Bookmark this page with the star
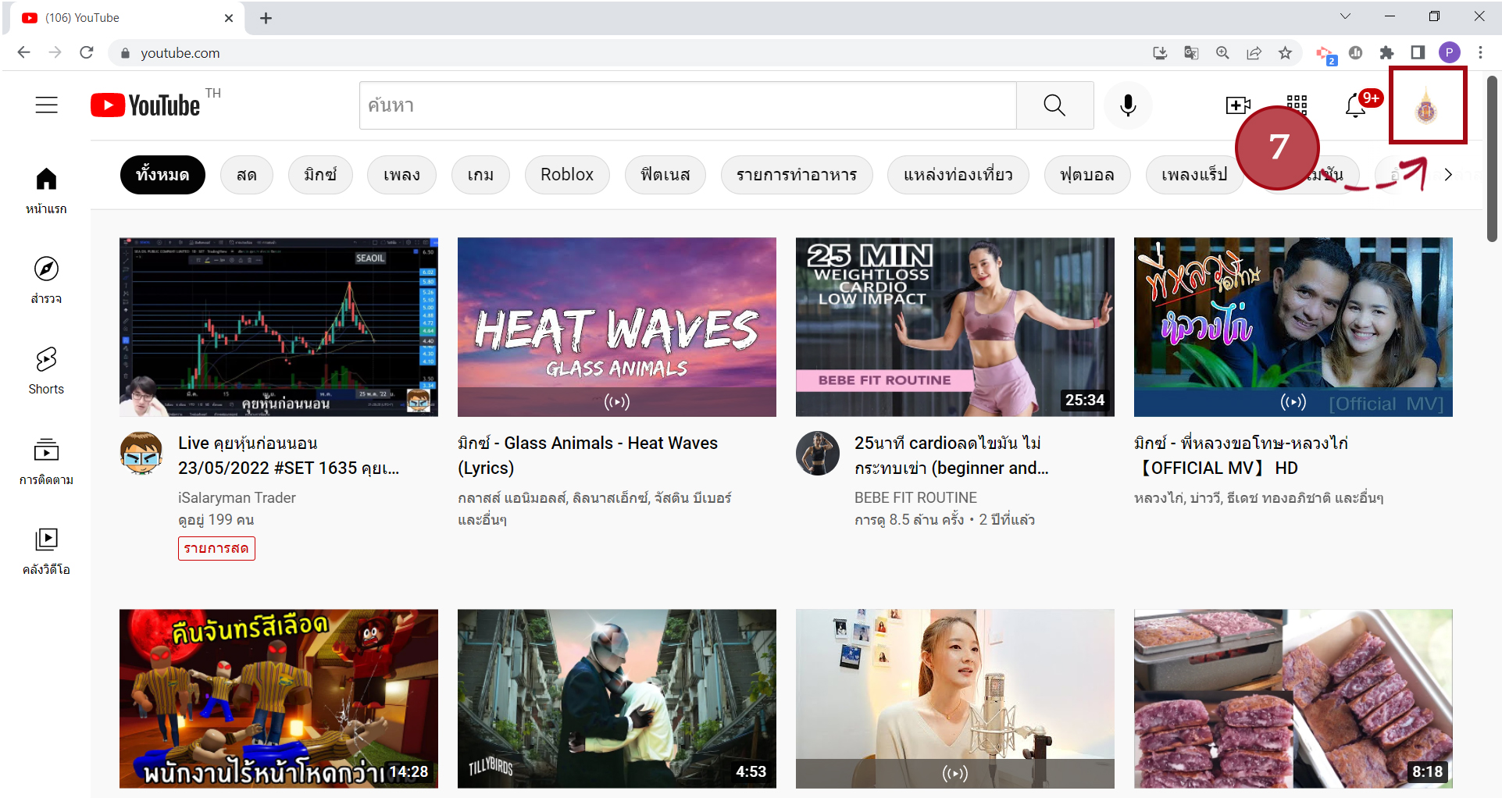 1285,52
